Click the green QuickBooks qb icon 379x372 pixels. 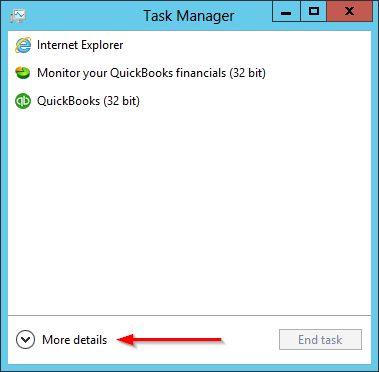point(23,101)
